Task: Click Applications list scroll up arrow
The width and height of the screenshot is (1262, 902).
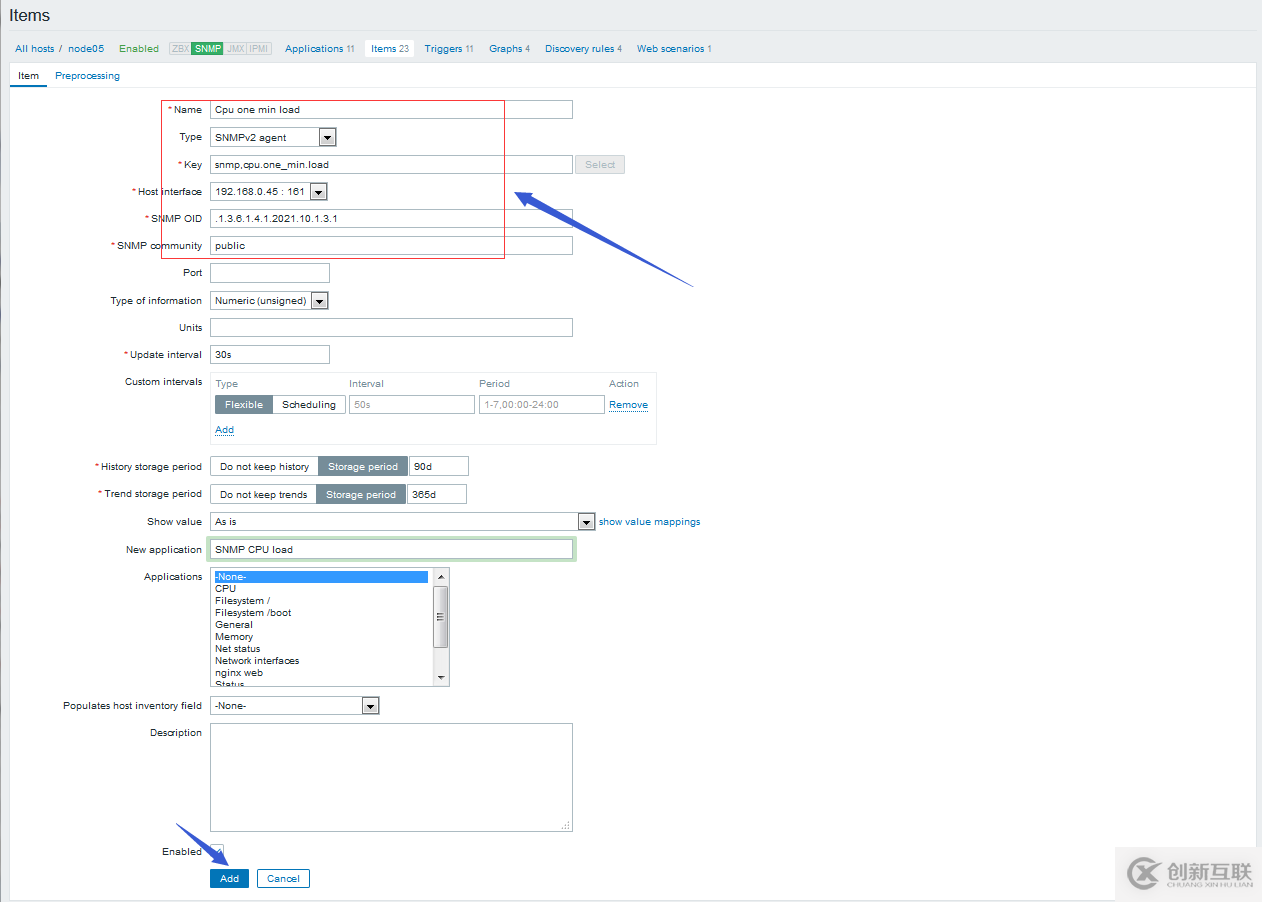Action: click(441, 576)
